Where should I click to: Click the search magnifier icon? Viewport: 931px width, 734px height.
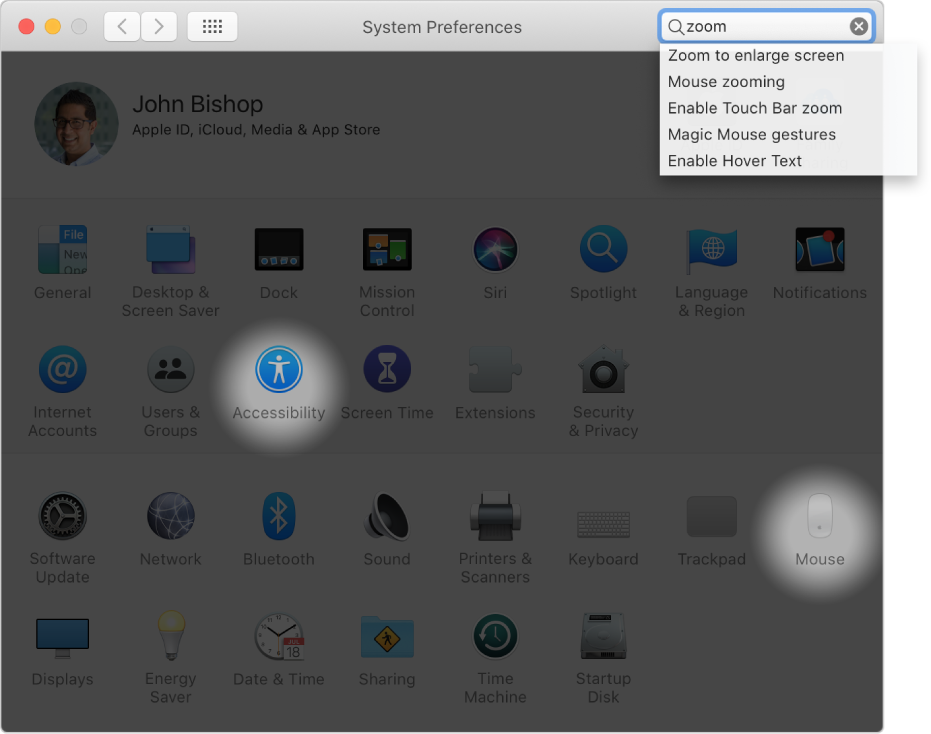point(676,27)
